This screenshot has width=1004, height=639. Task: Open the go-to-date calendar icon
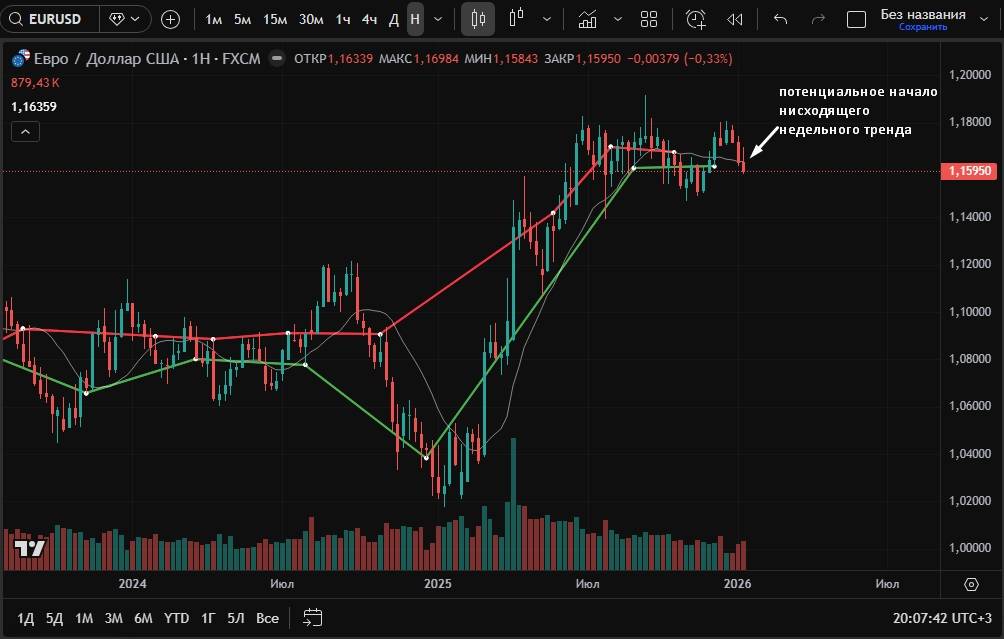click(x=313, y=617)
